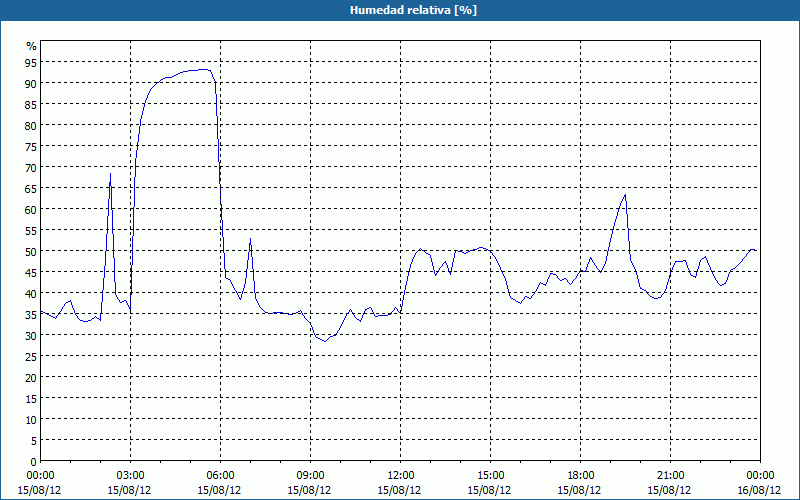Select the 90 y-axis label
This screenshot has height=500, width=800.
(31, 83)
